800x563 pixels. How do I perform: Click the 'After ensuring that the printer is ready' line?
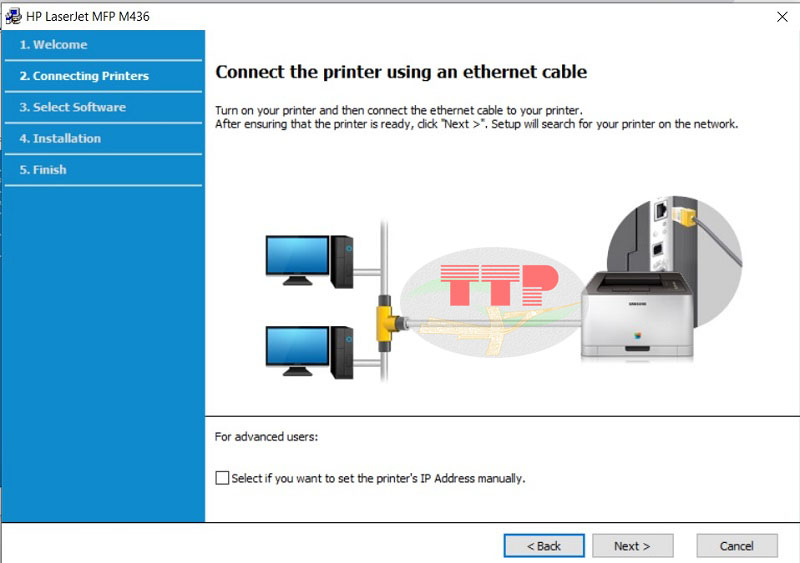[477, 124]
